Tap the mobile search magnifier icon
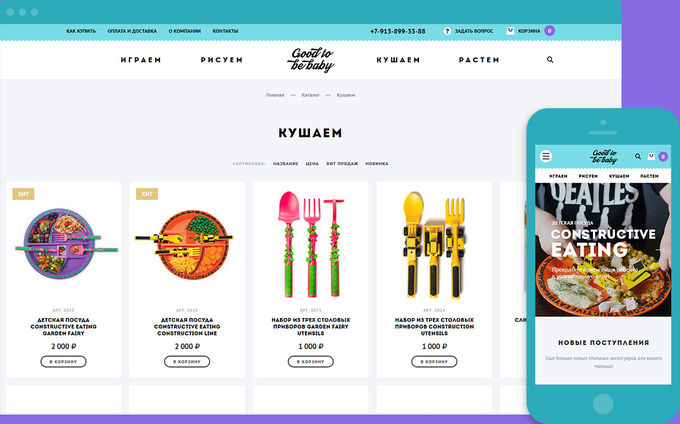Screen dimensions: 680x424 pyautogui.click(x=638, y=157)
